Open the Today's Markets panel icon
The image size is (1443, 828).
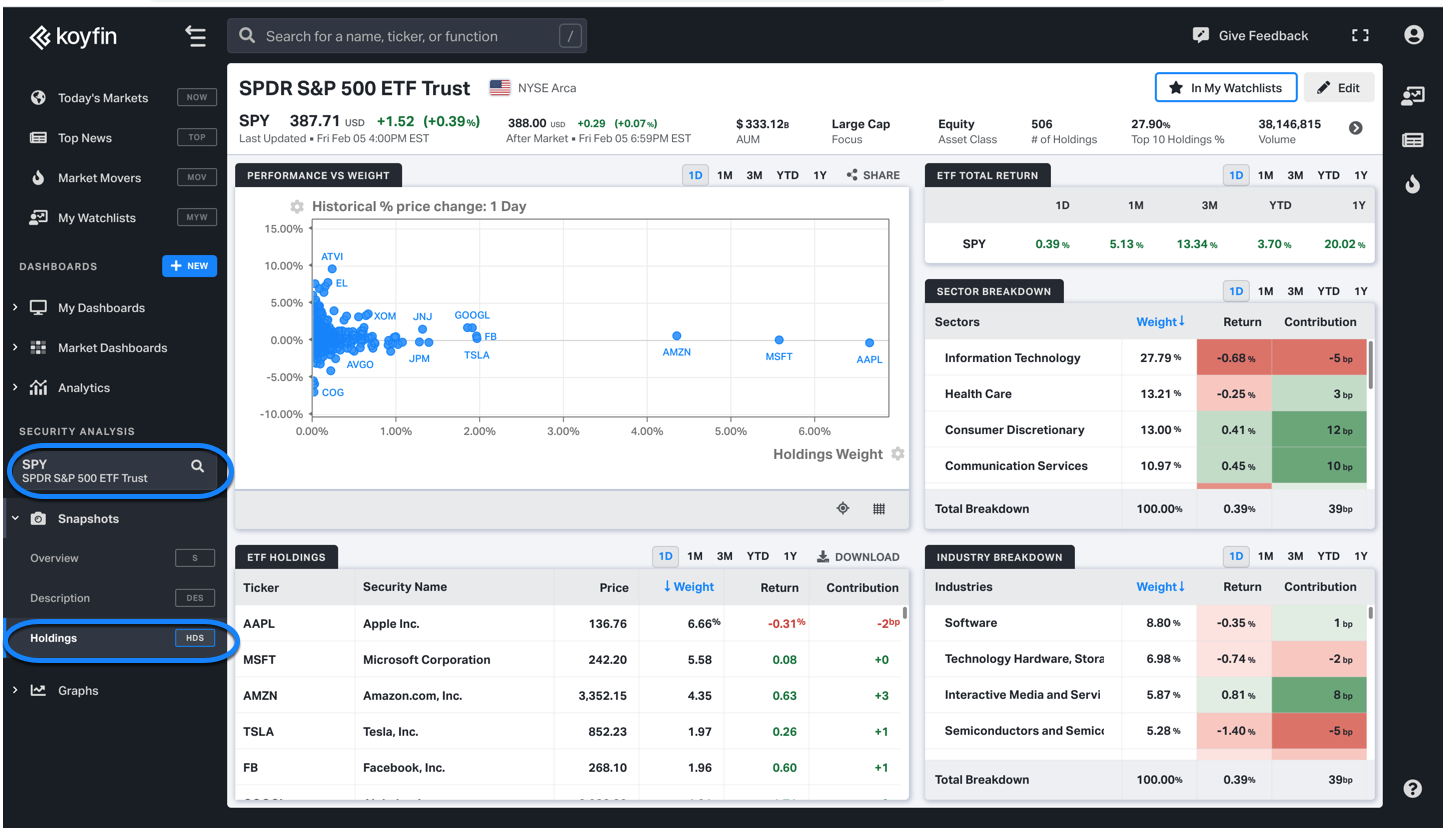click(37, 98)
